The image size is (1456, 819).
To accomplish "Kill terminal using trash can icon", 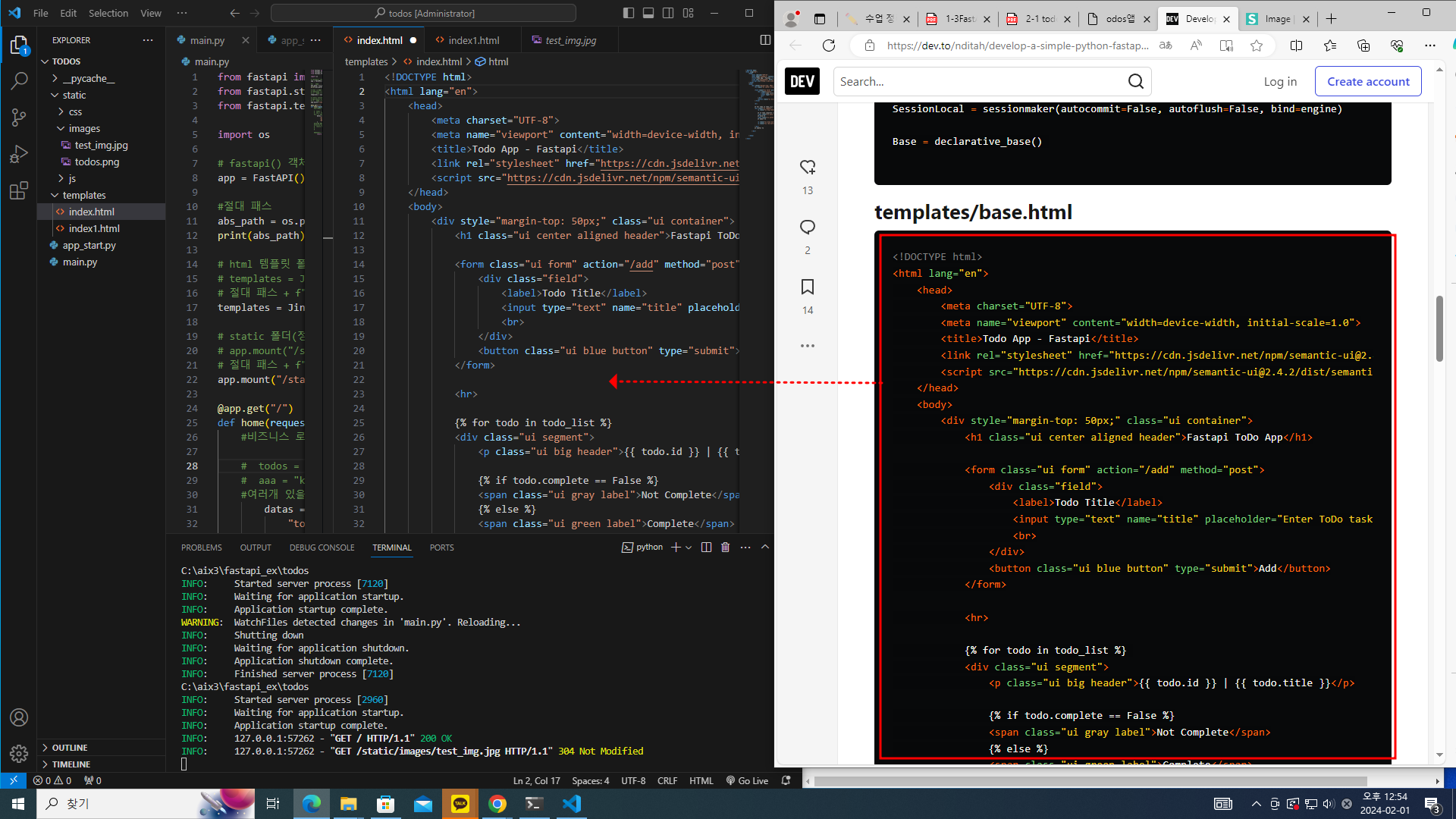I will [725, 547].
